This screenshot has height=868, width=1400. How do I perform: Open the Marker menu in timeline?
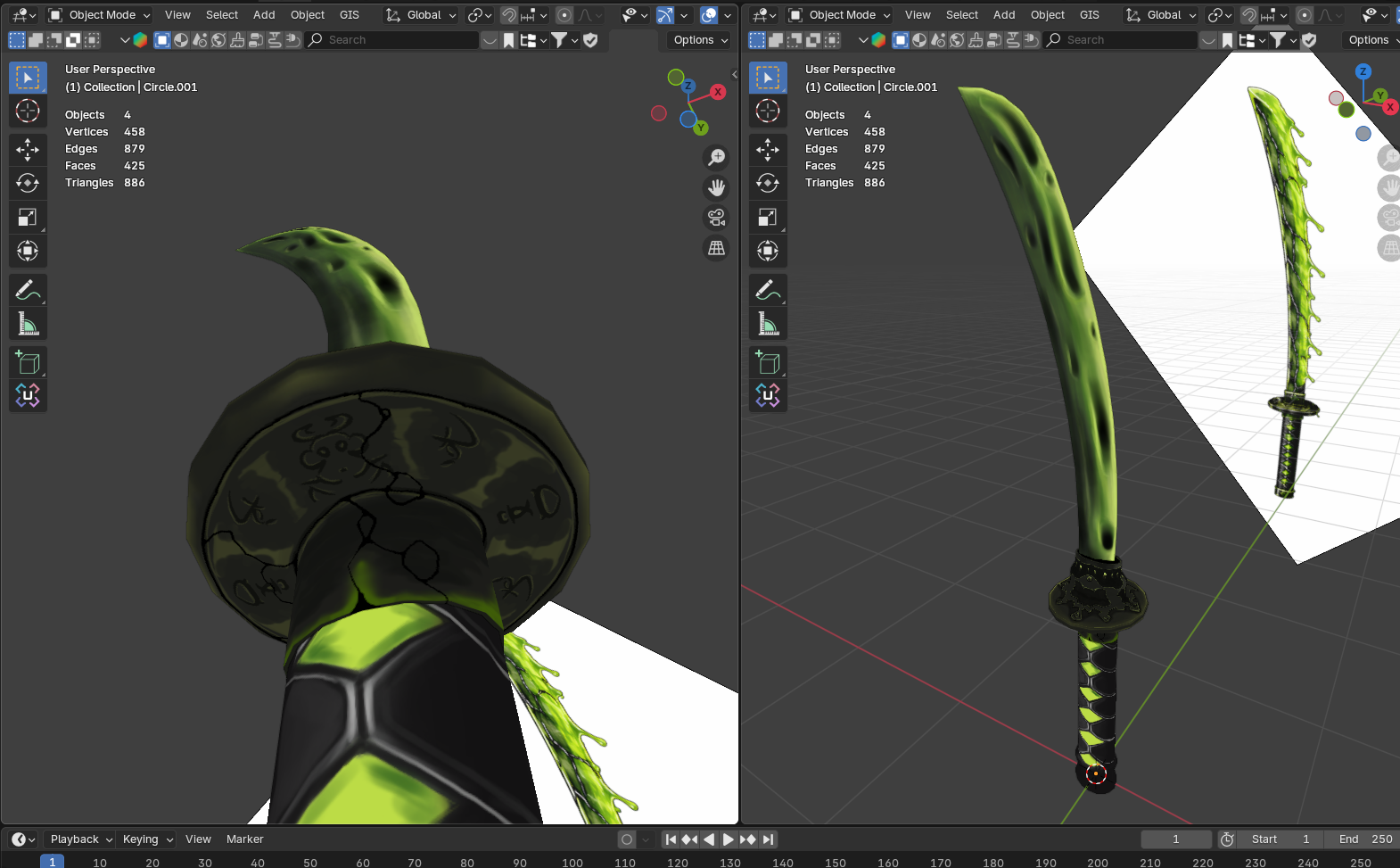tap(244, 839)
